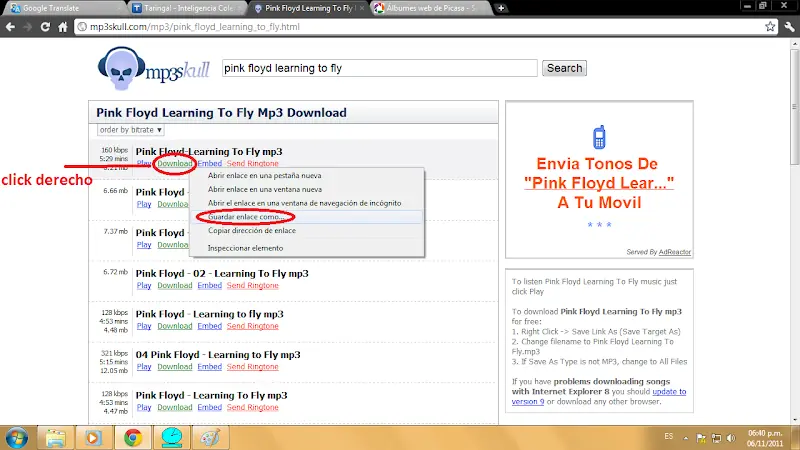The width and height of the screenshot is (800, 450).
Task: Open the messenger taskbar icon
Action: (x=171, y=438)
